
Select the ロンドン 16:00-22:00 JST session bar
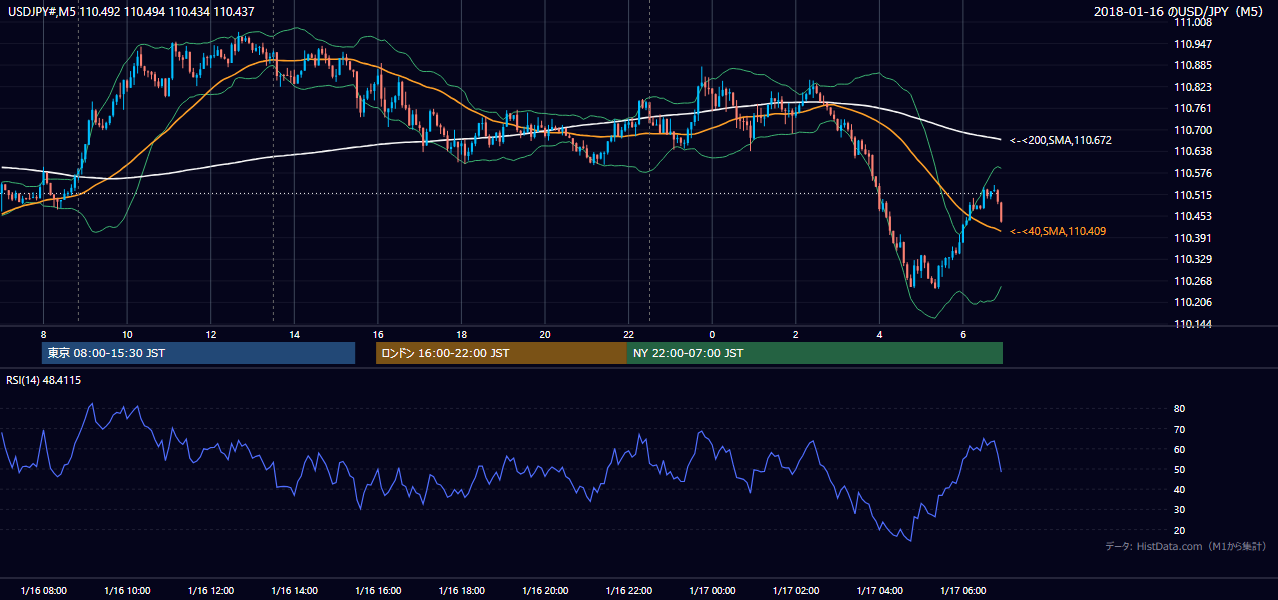[x=501, y=353]
